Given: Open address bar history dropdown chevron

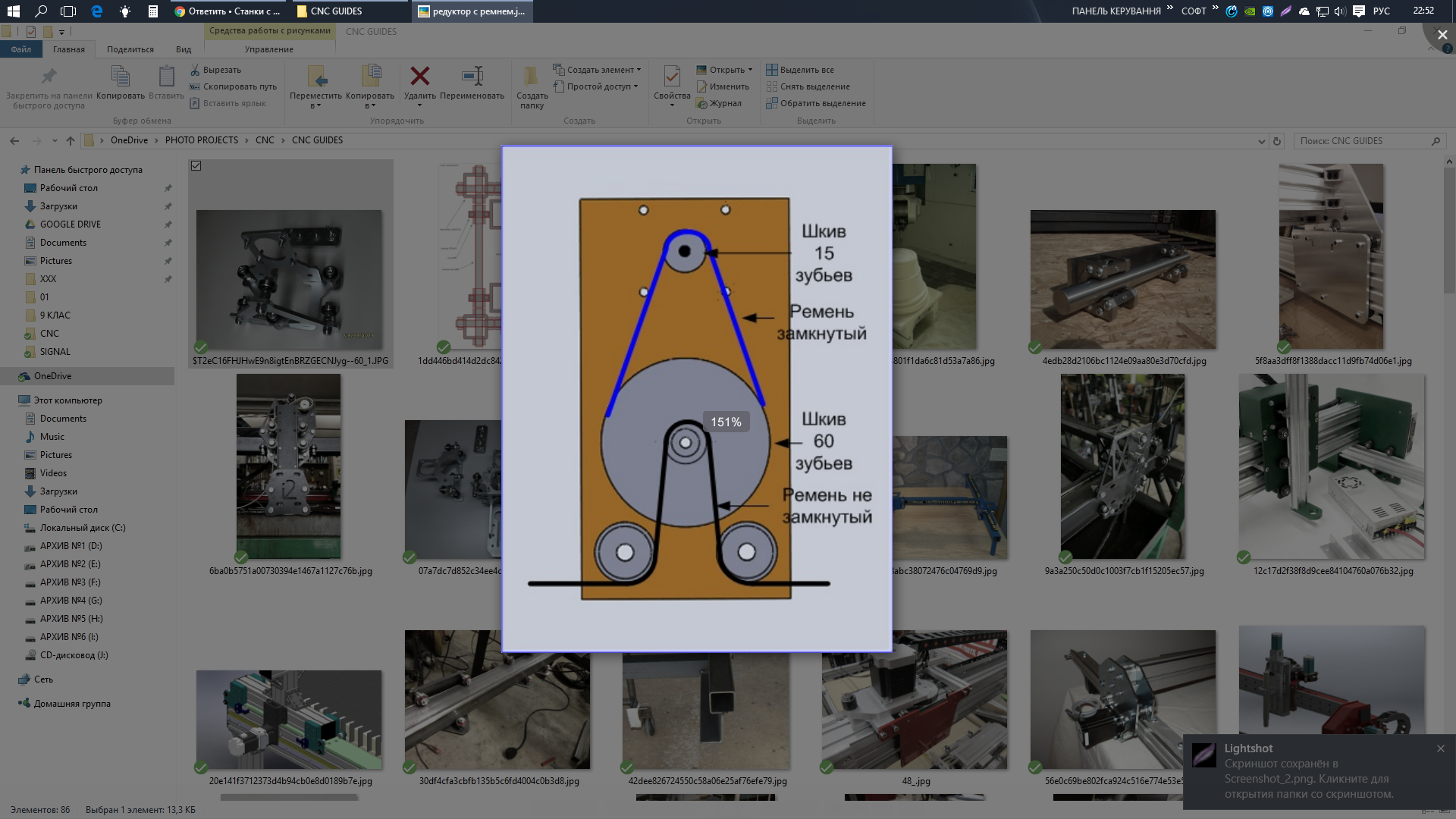Looking at the screenshot, I should coord(1261,141).
